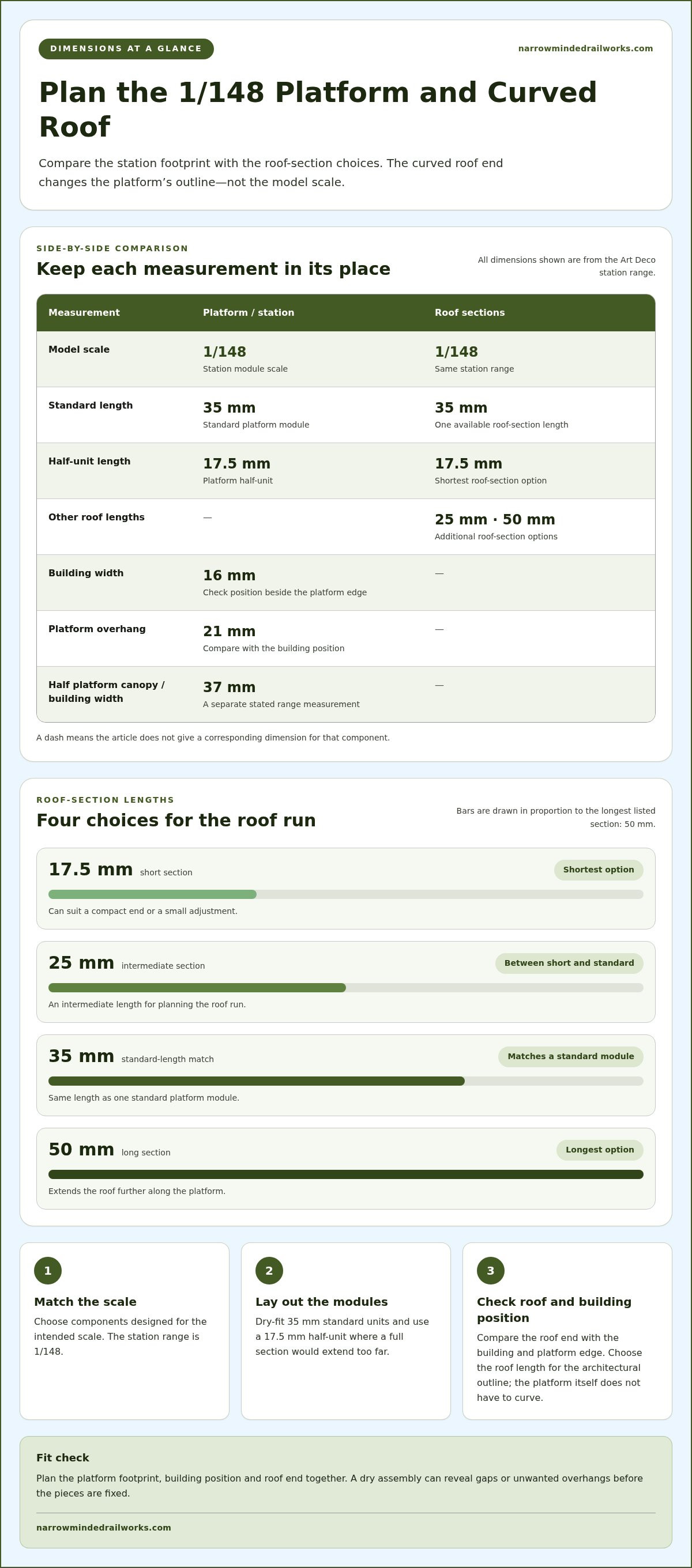Select the "Matches a standard module" badge
692x1568 pixels.
[x=571, y=1056]
